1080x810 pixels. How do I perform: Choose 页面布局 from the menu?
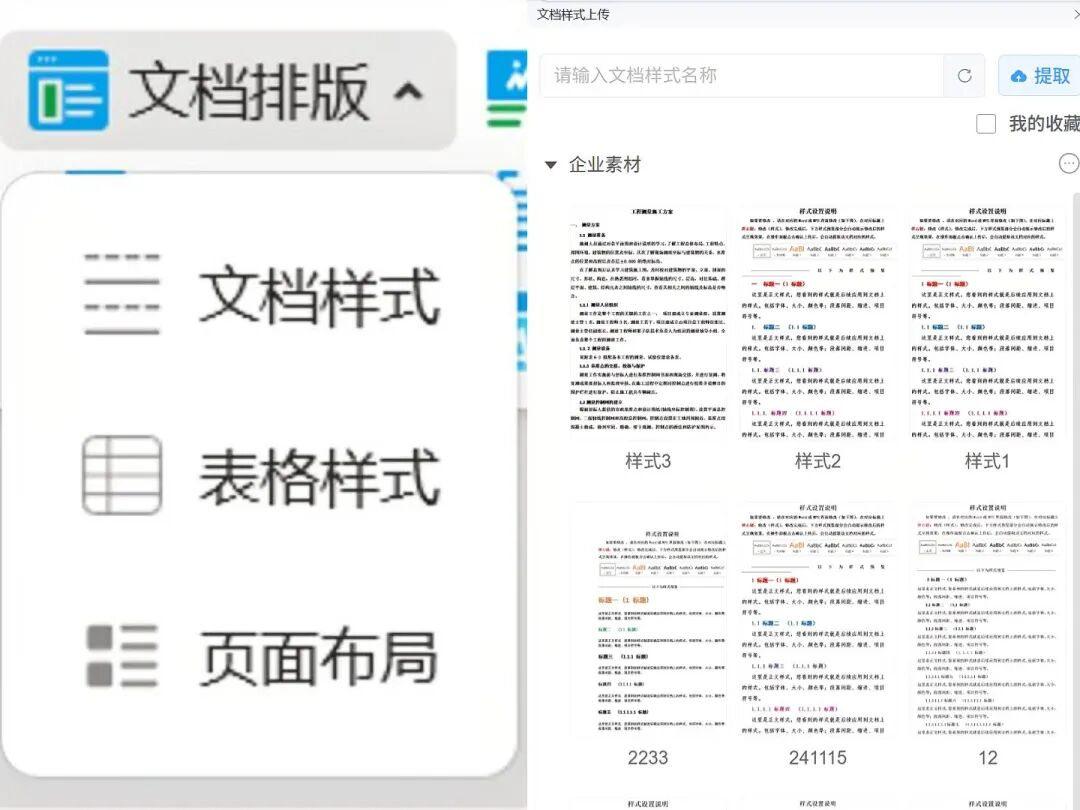[x=258, y=656]
